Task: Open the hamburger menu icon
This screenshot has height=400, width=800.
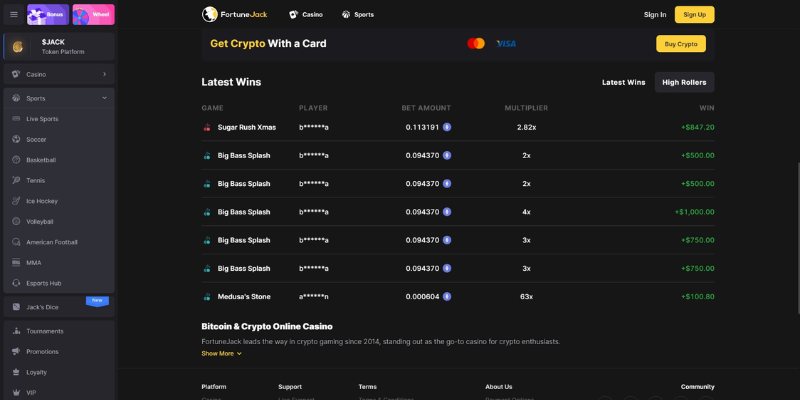Action: [x=14, y=14]
